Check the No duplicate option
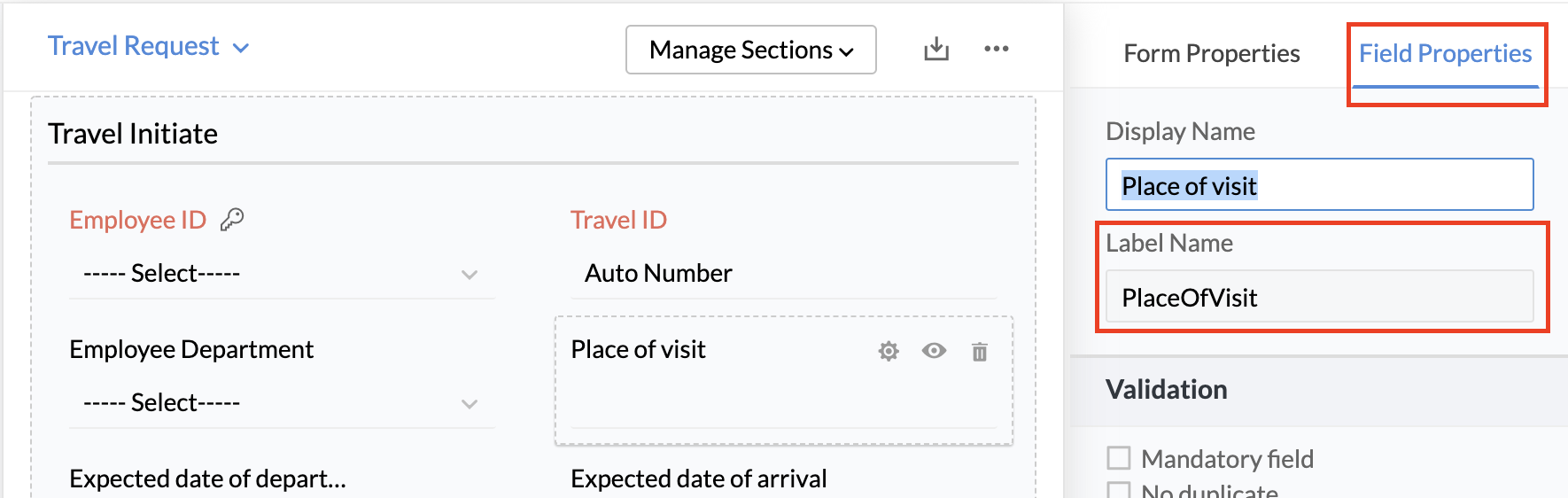The height and width of the screenshot is (498, 1568). (1119, 490)
